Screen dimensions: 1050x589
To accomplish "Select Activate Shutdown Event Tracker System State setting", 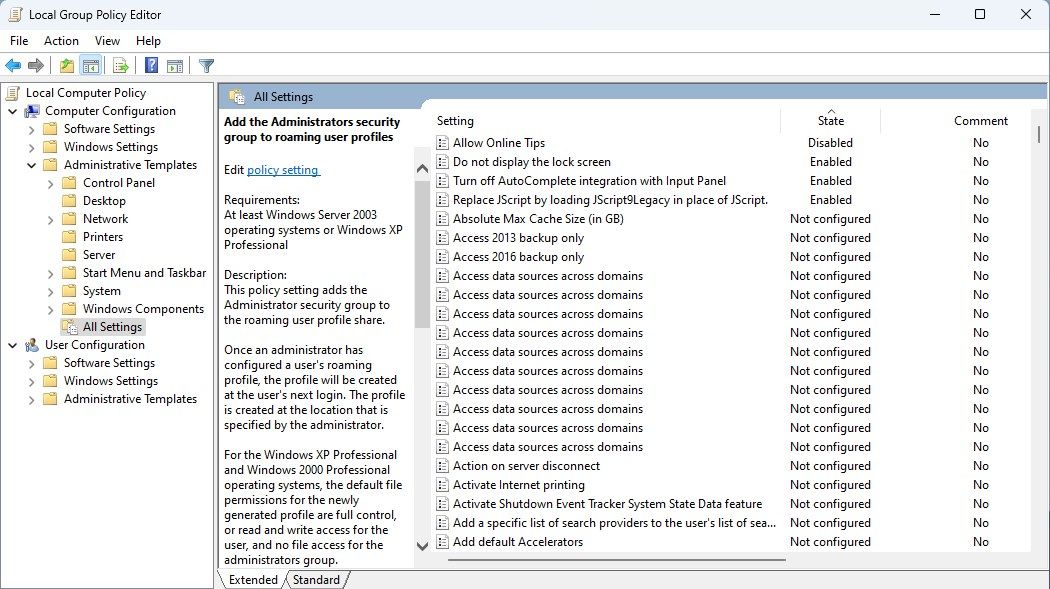I will pyautogui.click(x=607, y=504).
